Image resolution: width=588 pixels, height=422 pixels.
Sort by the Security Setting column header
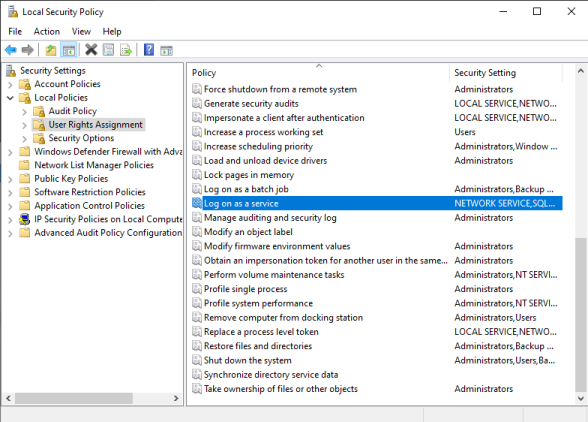(485, 72)
